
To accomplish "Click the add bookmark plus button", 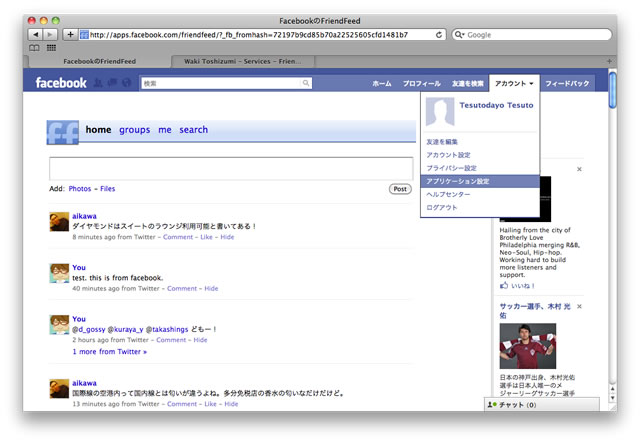I will [70, 35].
